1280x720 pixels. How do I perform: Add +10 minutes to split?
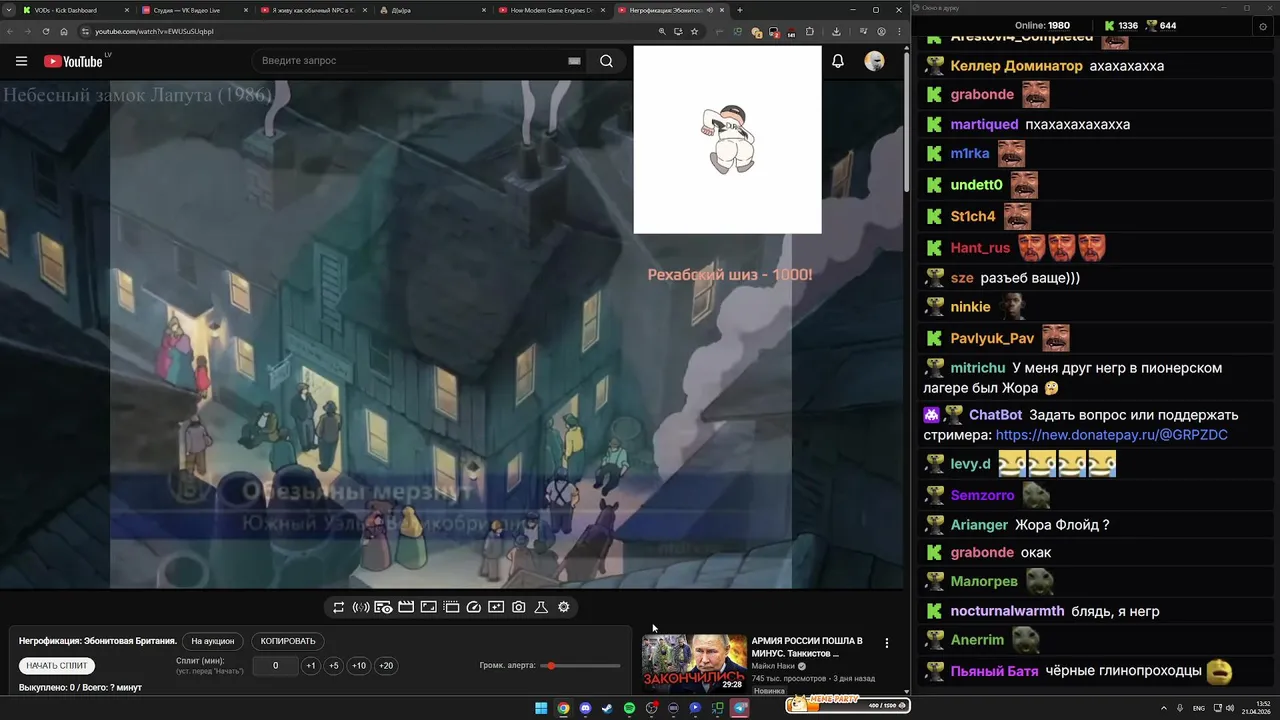click(x=359, y=666)
